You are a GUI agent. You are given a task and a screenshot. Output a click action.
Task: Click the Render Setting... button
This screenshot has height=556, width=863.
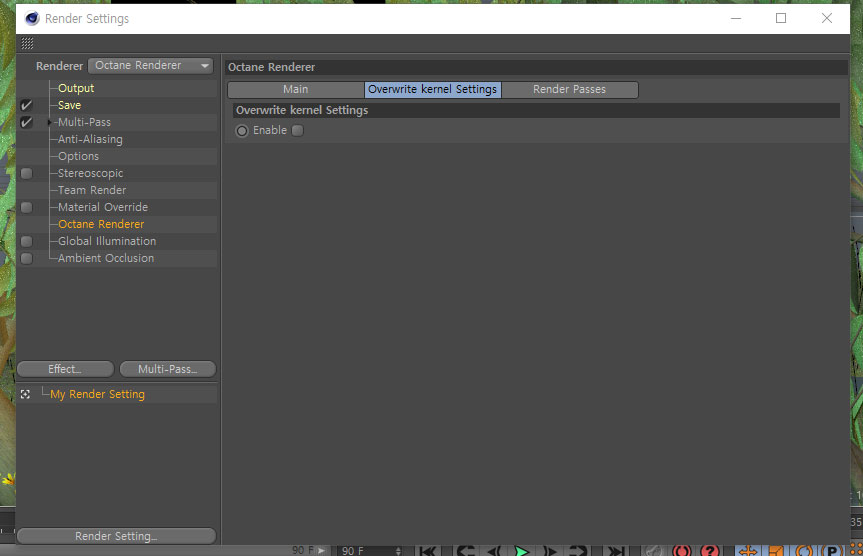pyautogui.click(x=116, y=536)
